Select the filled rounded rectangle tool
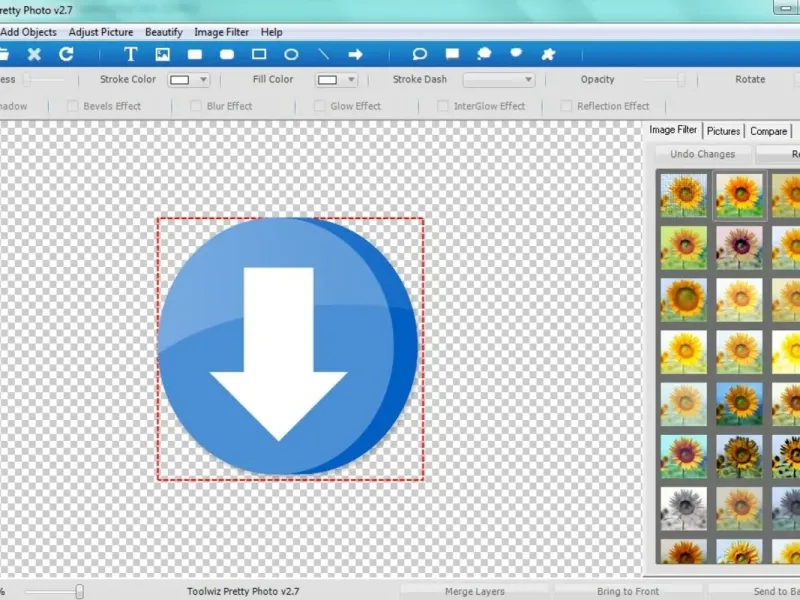800x600 pixels. point(227,54)
